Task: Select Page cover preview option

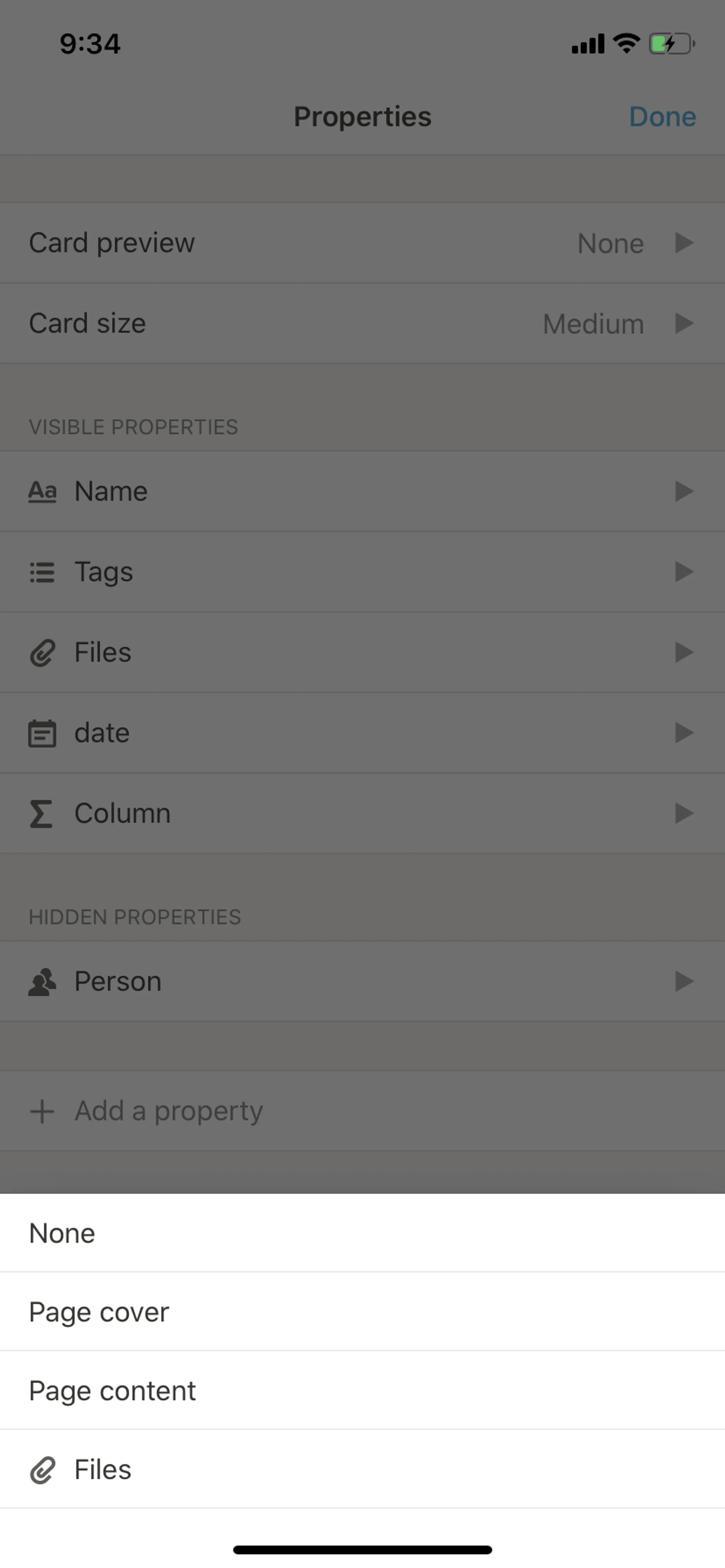Action: coord(99,1312)
